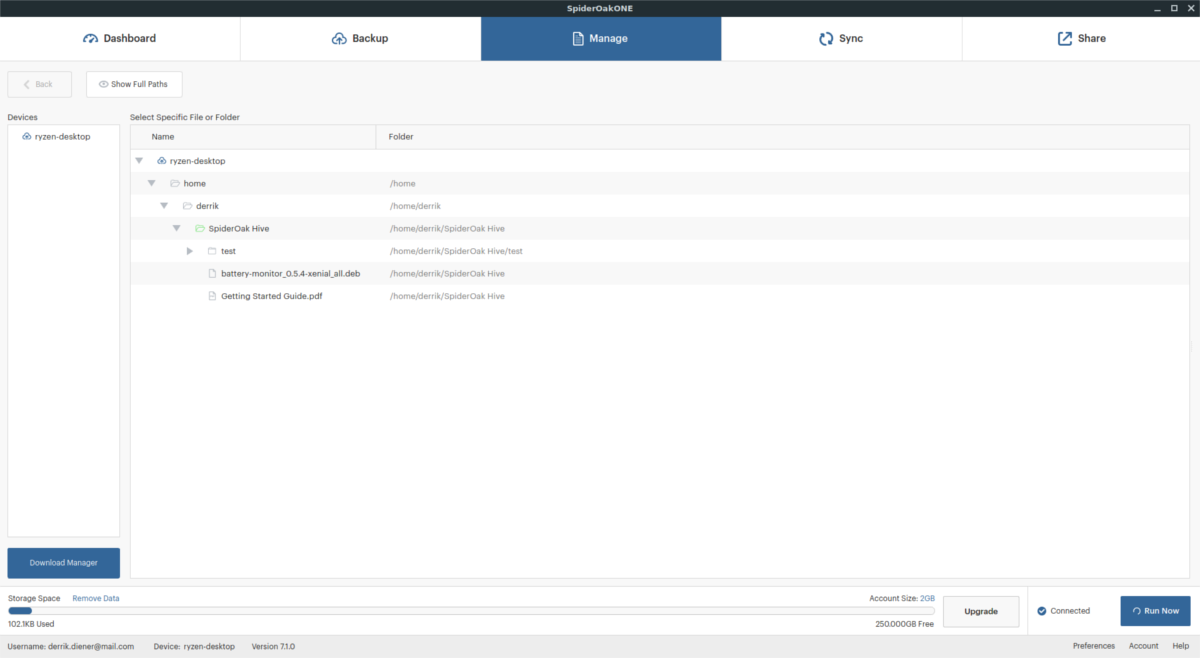
Task: Click the Back button
Action: [x=39, y=84]
